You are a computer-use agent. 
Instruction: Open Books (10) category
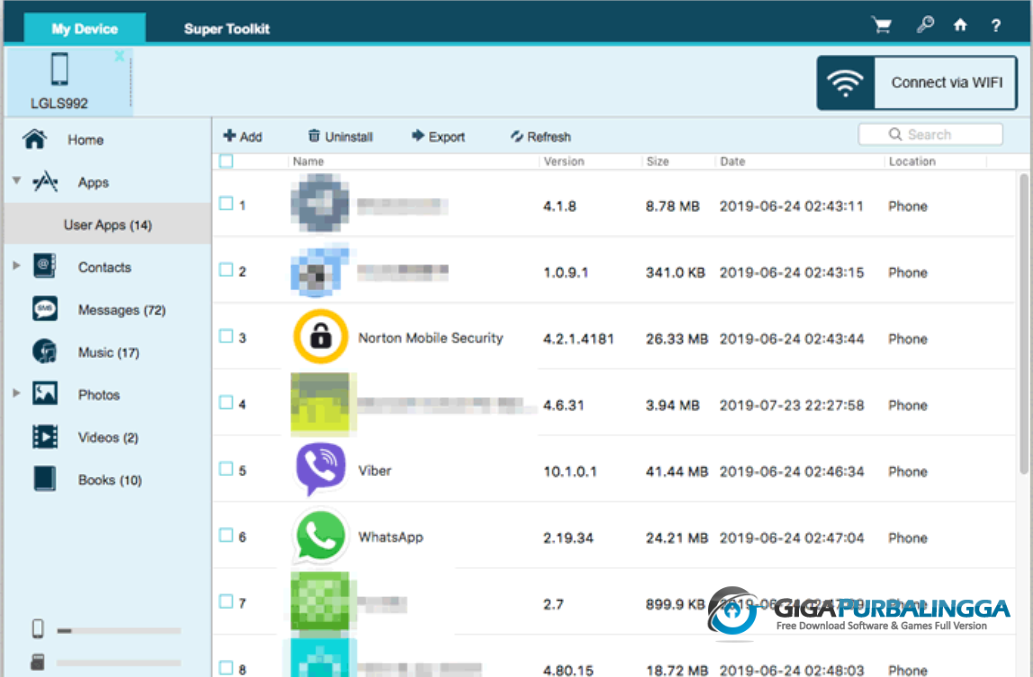(x=110, y=480)
